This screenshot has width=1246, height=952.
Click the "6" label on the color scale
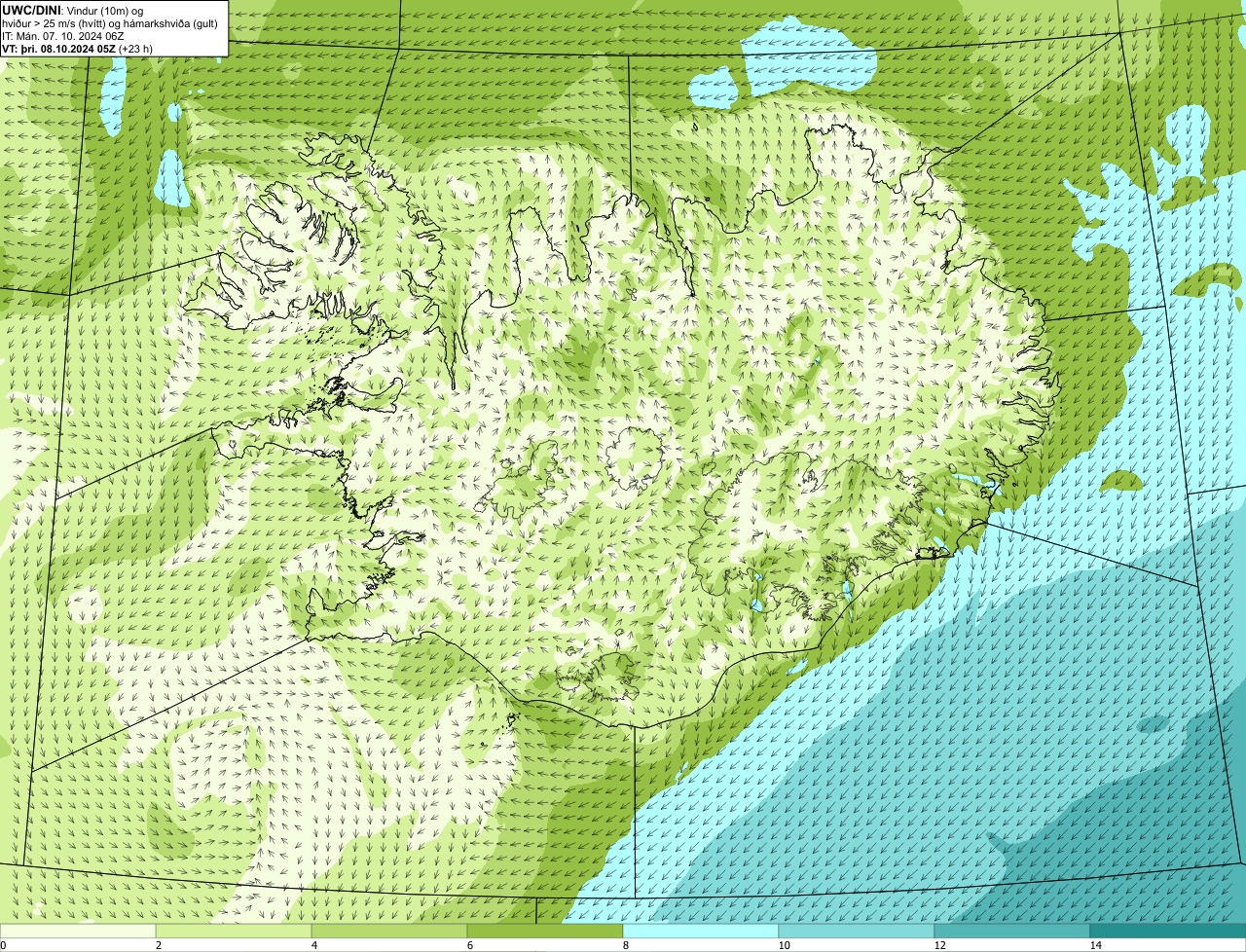470,945
